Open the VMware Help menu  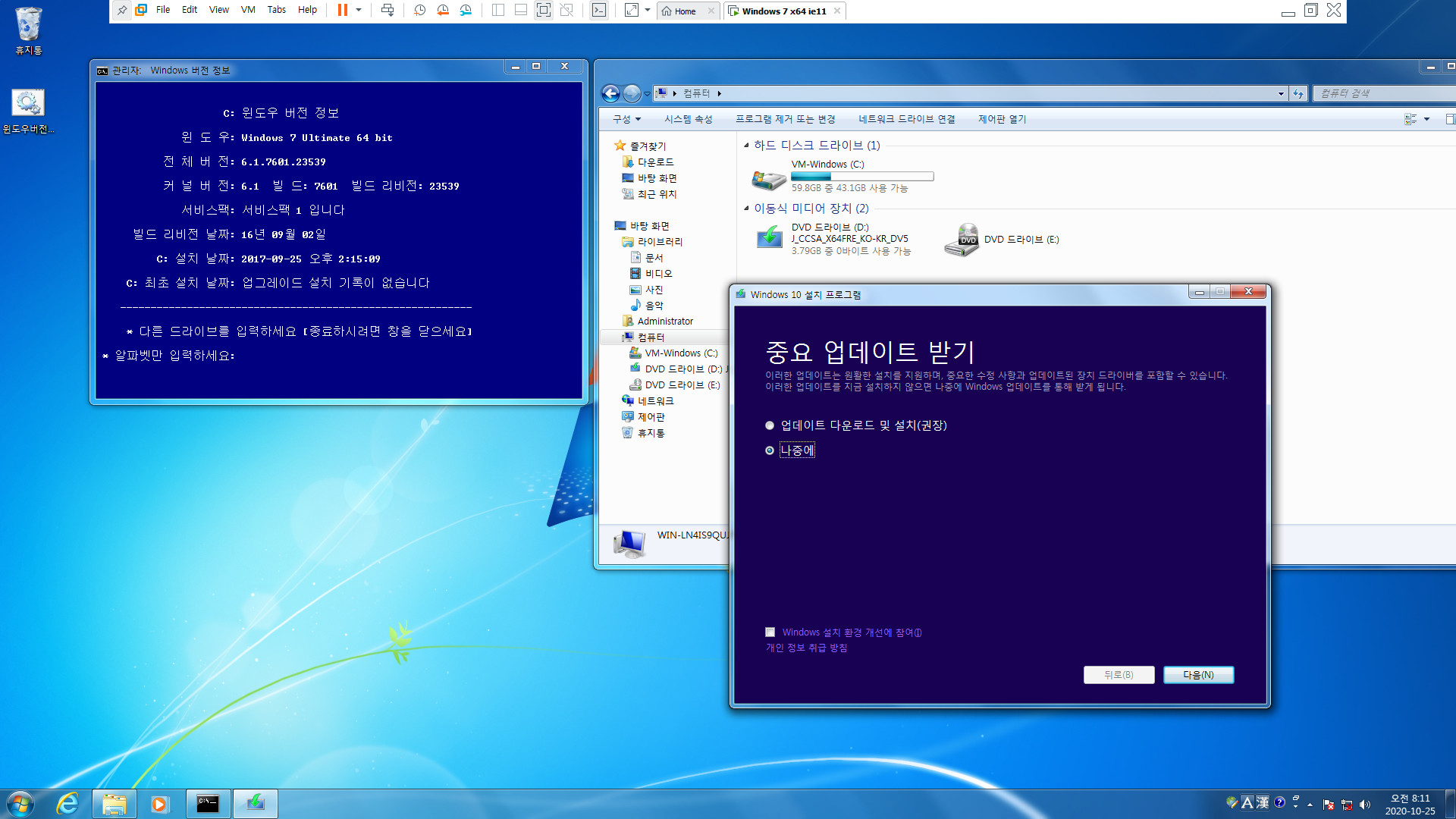307,10
